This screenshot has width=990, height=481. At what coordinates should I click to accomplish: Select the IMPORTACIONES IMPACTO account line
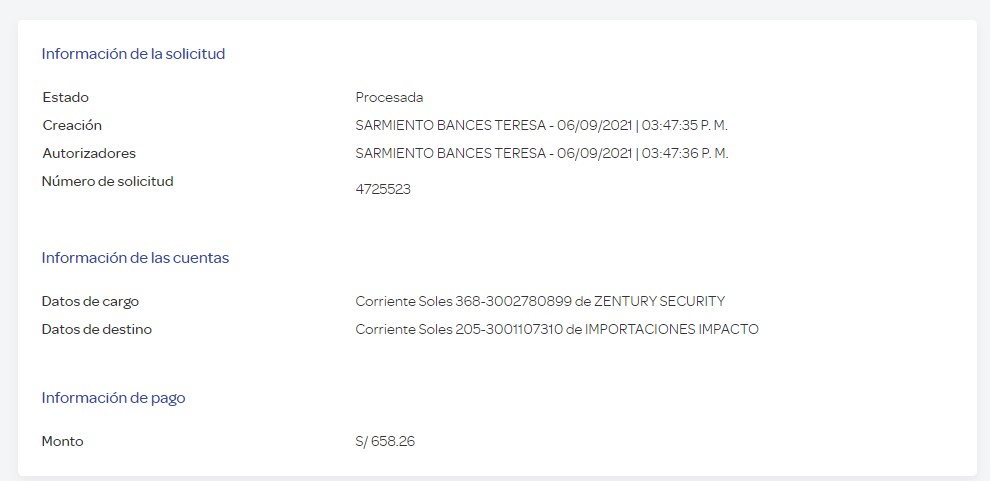pos(557,329)
